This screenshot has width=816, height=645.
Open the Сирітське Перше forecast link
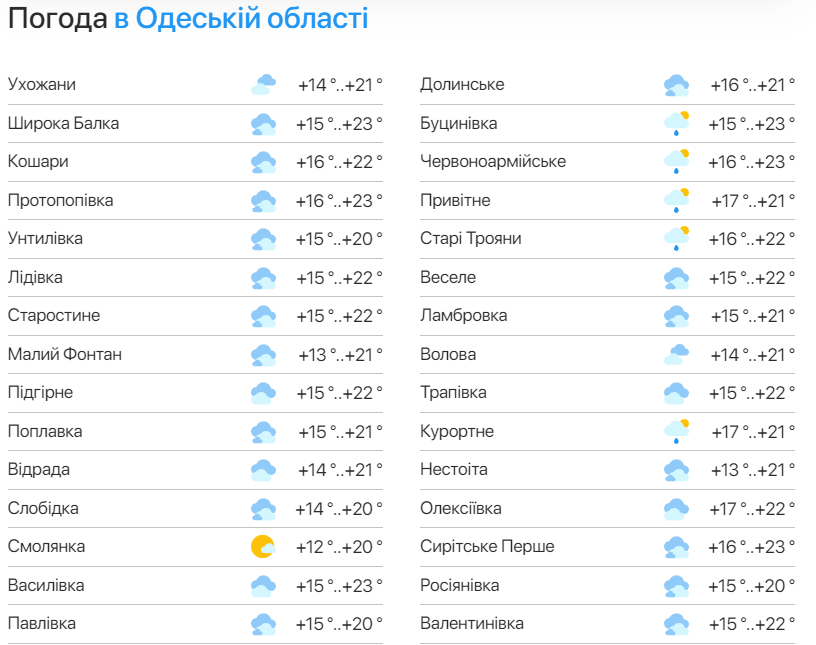coord(487,547)
